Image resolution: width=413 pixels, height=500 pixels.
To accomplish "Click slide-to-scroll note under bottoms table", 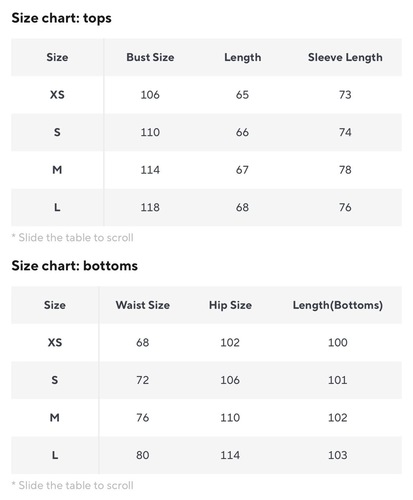I will 73,485.
